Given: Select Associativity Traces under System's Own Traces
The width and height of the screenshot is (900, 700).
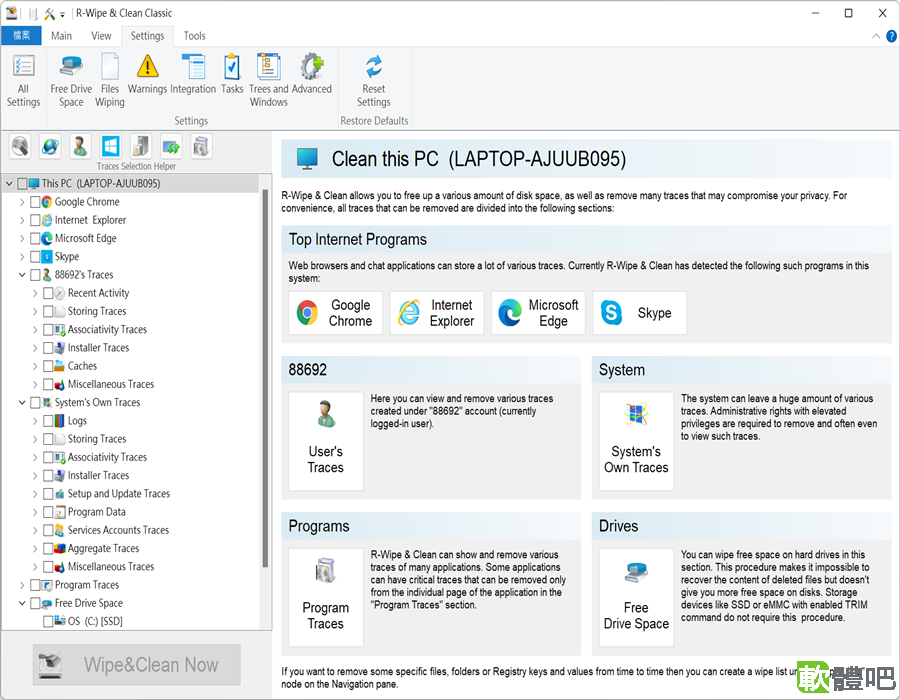Looking at the screenshot, I should pos(107,458).
